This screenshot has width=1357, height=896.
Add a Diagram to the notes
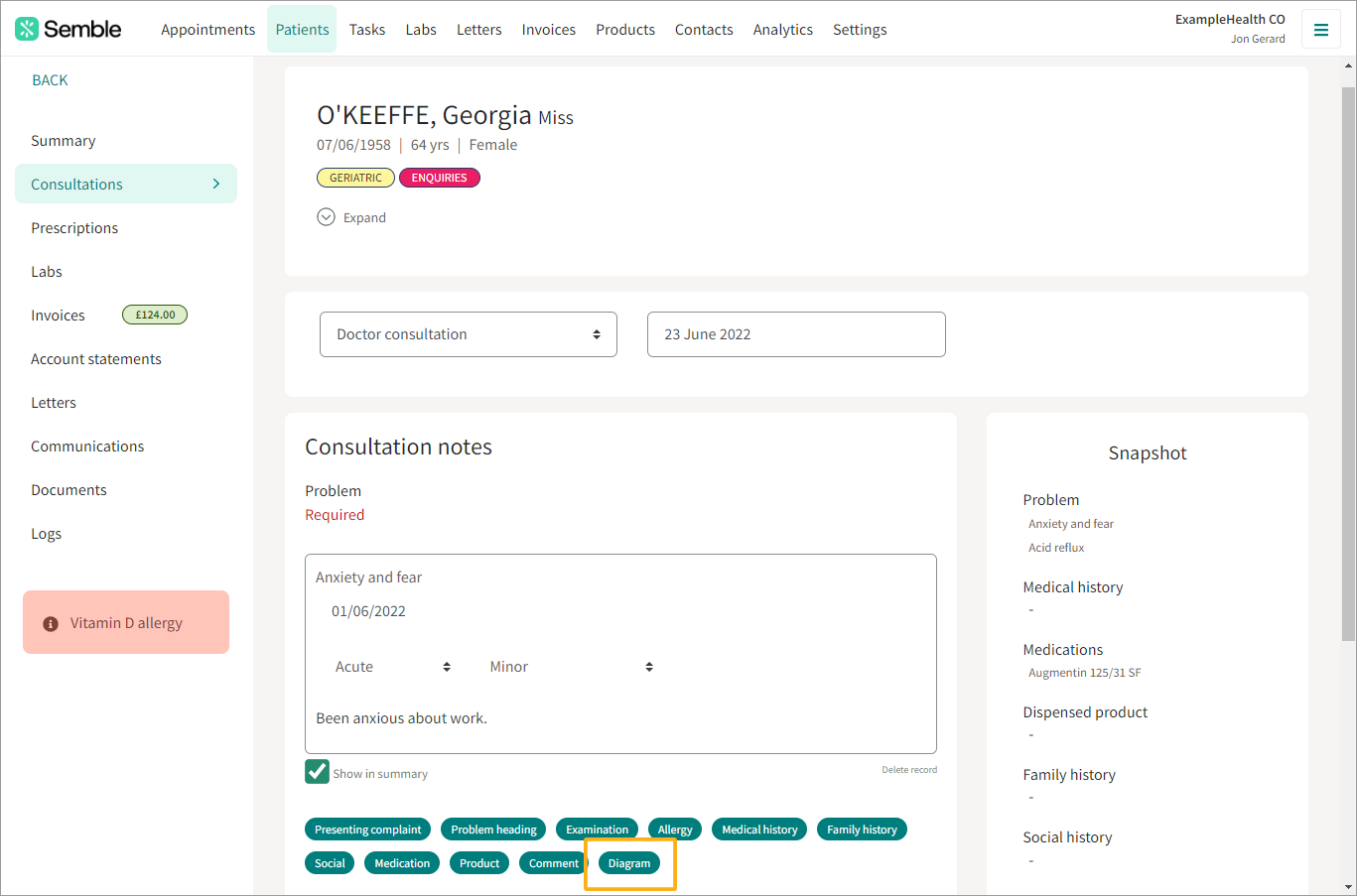tap(629, 863)
